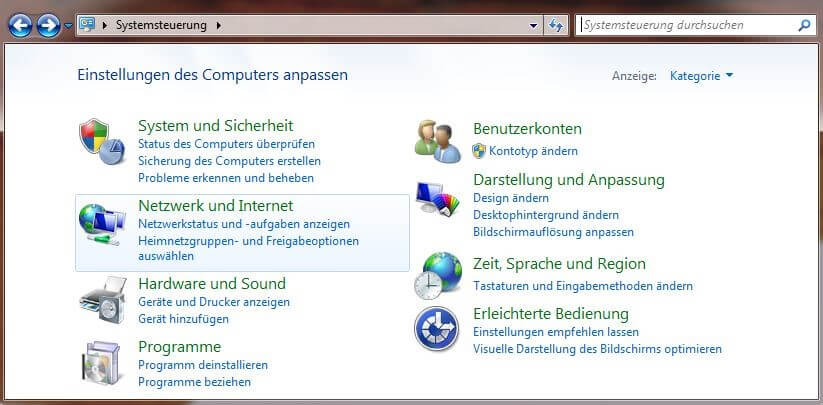Open Status des Computers überprüfen
The width and height of the screenshot is (823, 405).
tap(227, 144)
